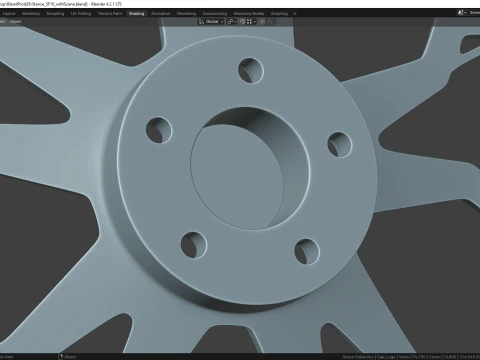
Task: Open the Scripting workspace tab
Action: click(279, 13)
